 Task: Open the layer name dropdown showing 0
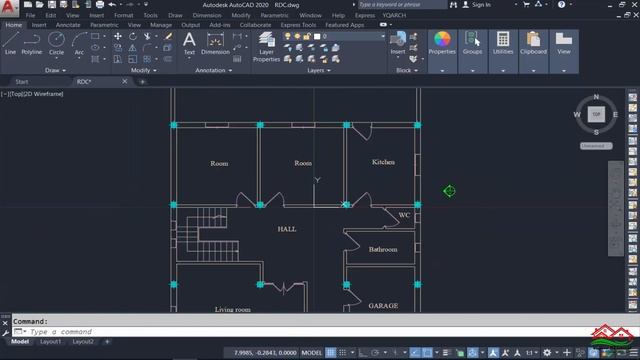(353, 36)
